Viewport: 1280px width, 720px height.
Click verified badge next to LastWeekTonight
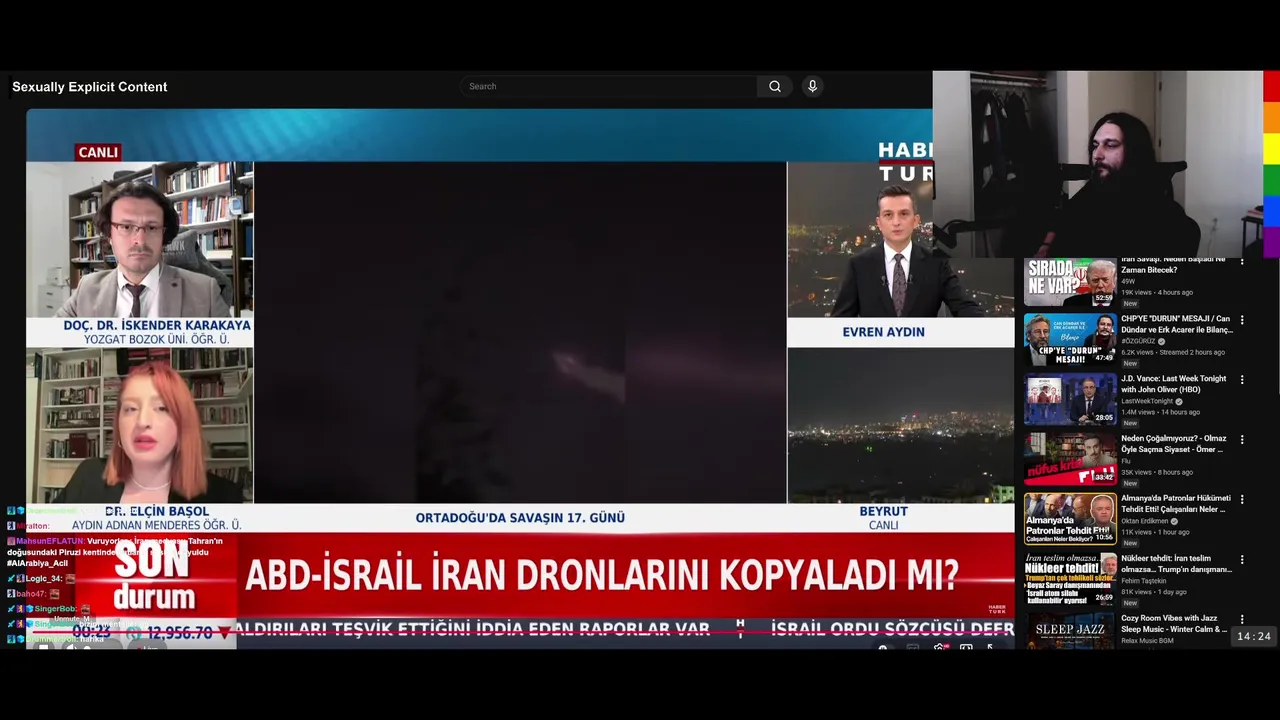tap(1179, 401)
